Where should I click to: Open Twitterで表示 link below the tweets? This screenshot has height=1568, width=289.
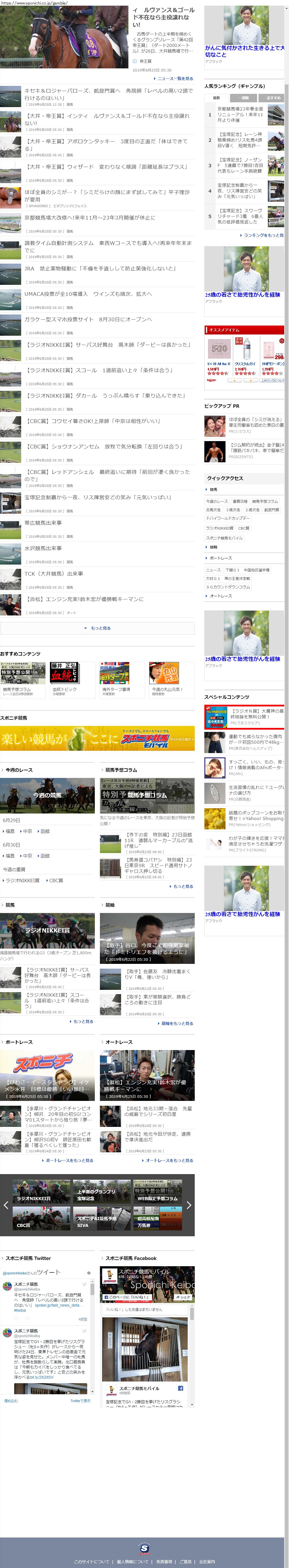pyautogui.click(x=80, y=1401)
